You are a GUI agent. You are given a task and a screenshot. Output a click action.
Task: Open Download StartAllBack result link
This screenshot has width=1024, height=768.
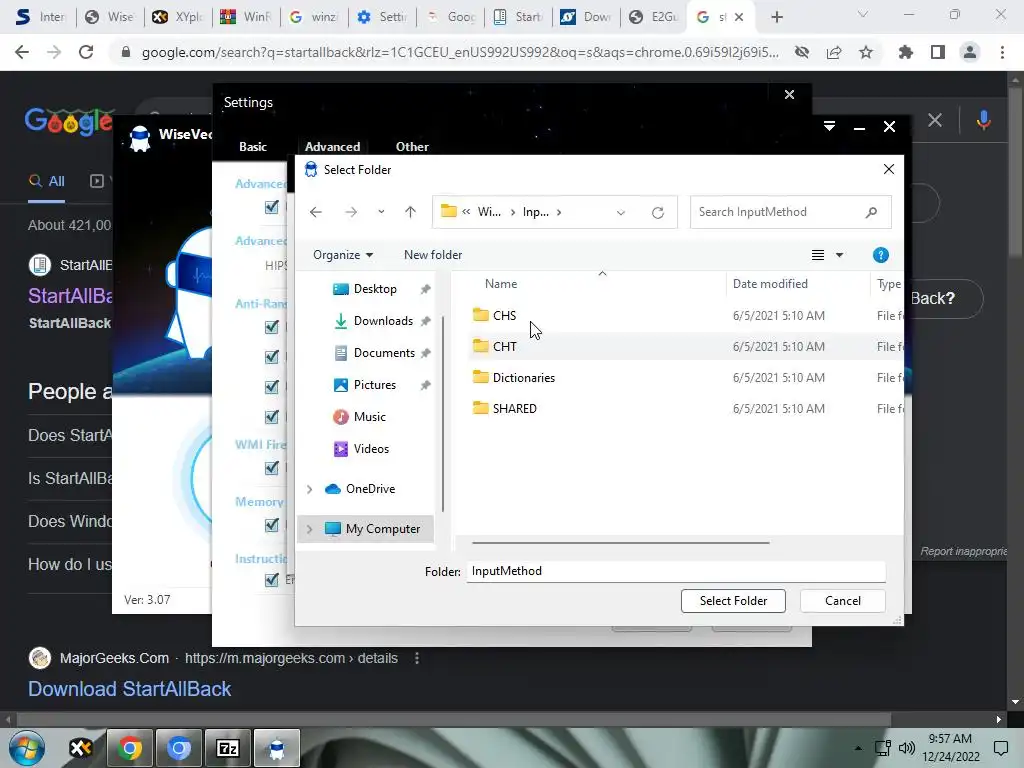pyautogui.click(x=129, y=689)
